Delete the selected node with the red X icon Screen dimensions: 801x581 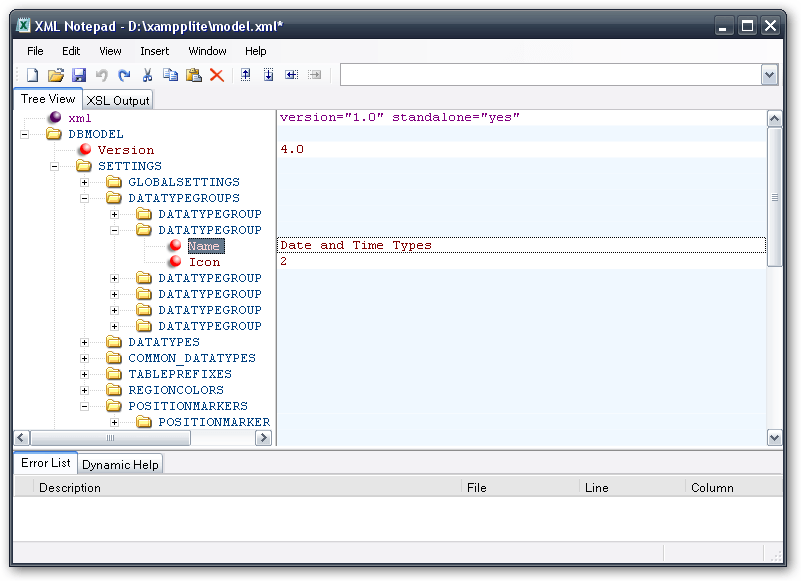tap(217, 75)
